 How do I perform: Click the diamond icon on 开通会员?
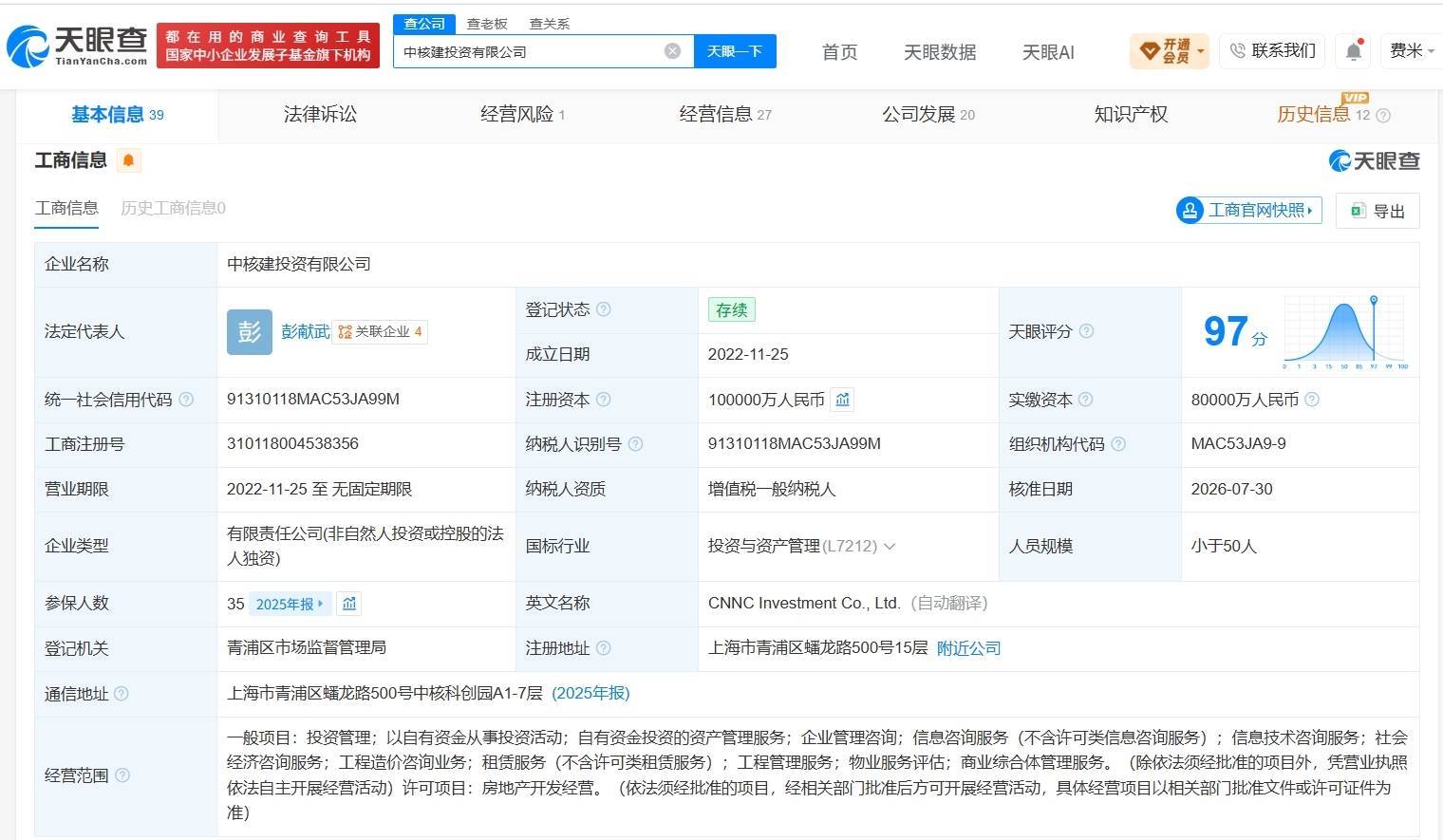1149,50
